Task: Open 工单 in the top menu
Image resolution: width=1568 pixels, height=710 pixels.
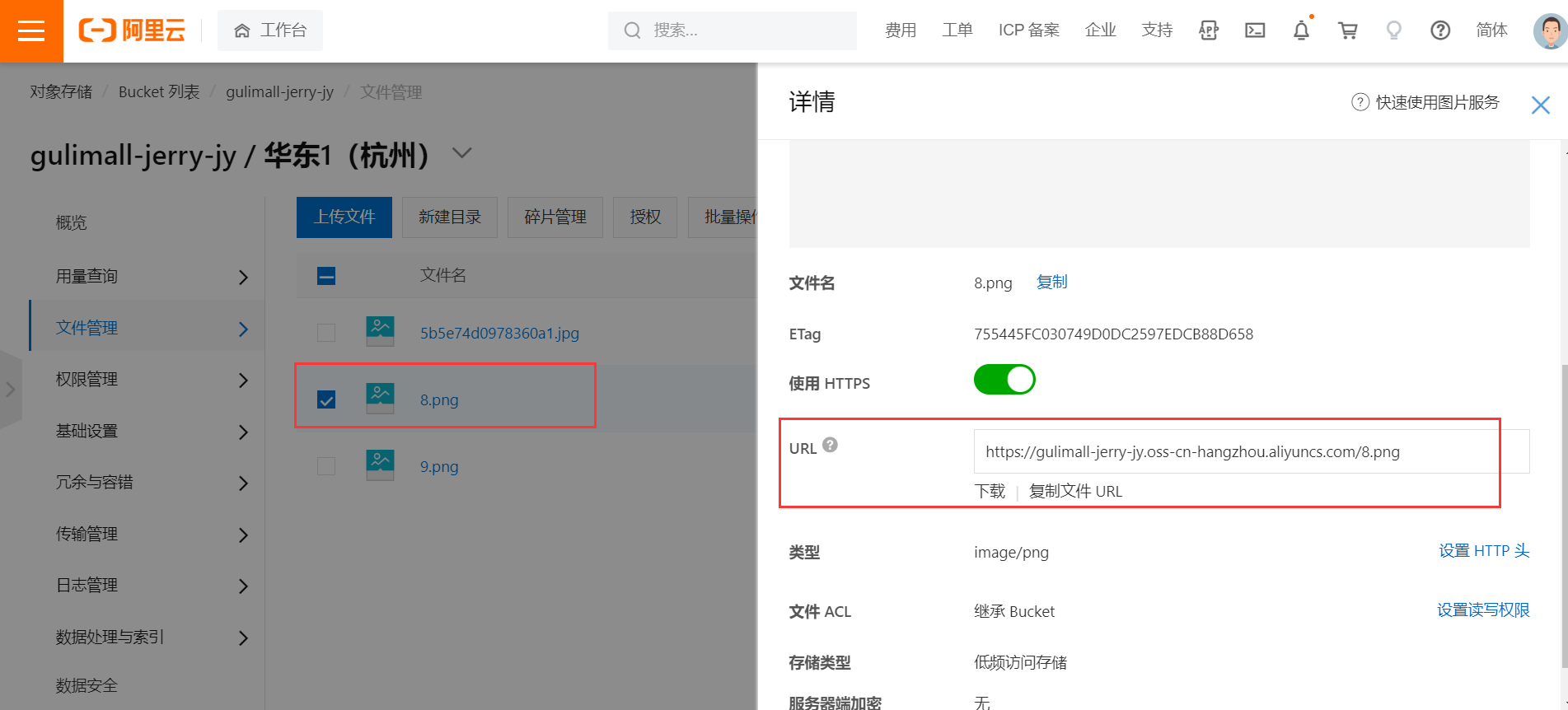Action: click(957, 30)
